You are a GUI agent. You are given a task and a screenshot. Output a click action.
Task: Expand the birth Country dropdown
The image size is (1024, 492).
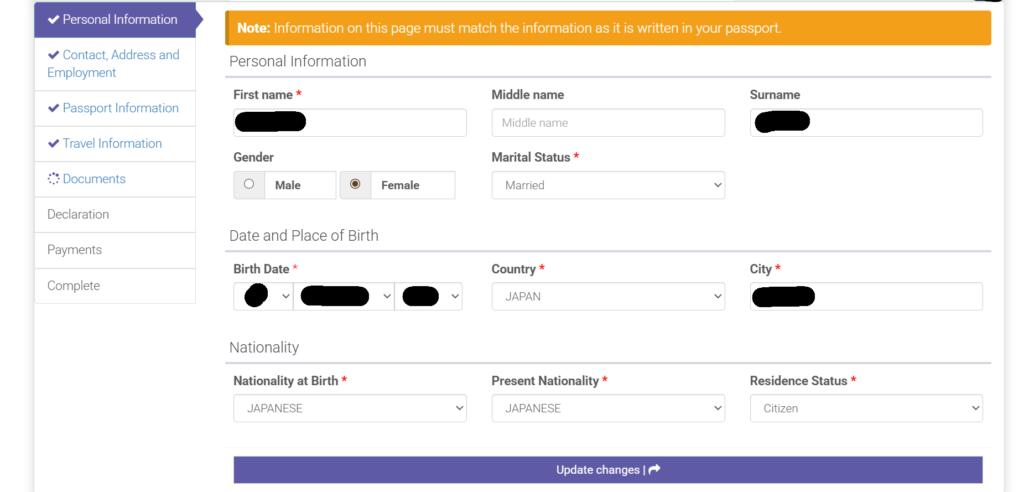coord(607,297)
